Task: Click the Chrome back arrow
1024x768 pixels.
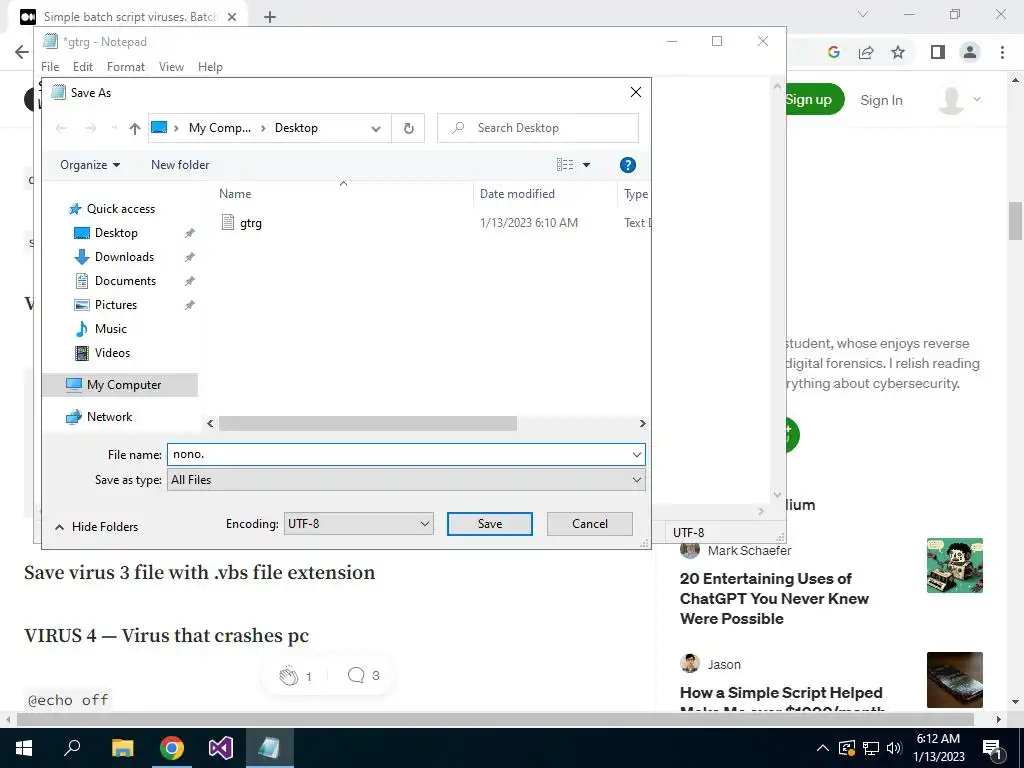Action: 22,52
